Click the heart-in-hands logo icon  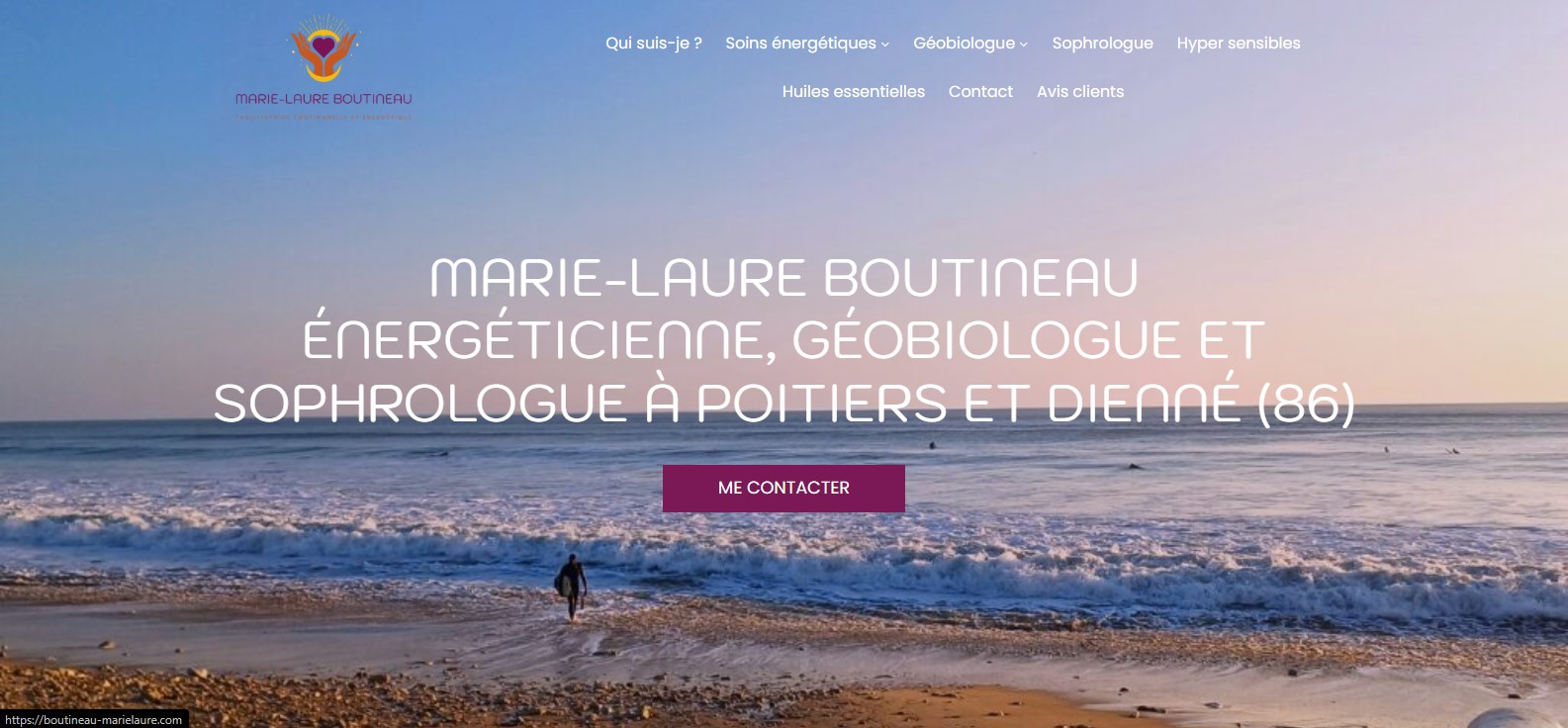pos(323,48)
